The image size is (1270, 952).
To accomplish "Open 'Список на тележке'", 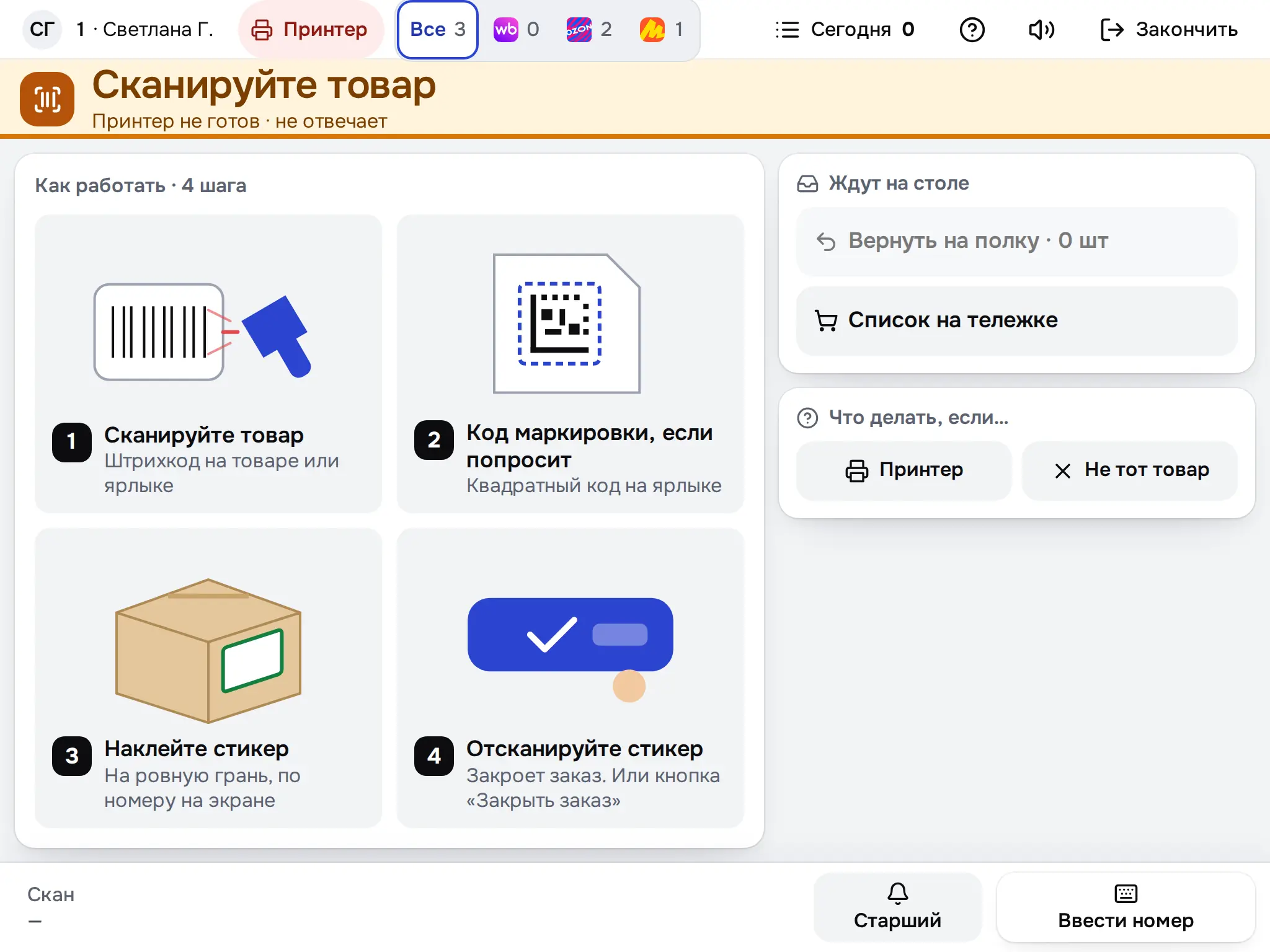I will point(1016,320).
